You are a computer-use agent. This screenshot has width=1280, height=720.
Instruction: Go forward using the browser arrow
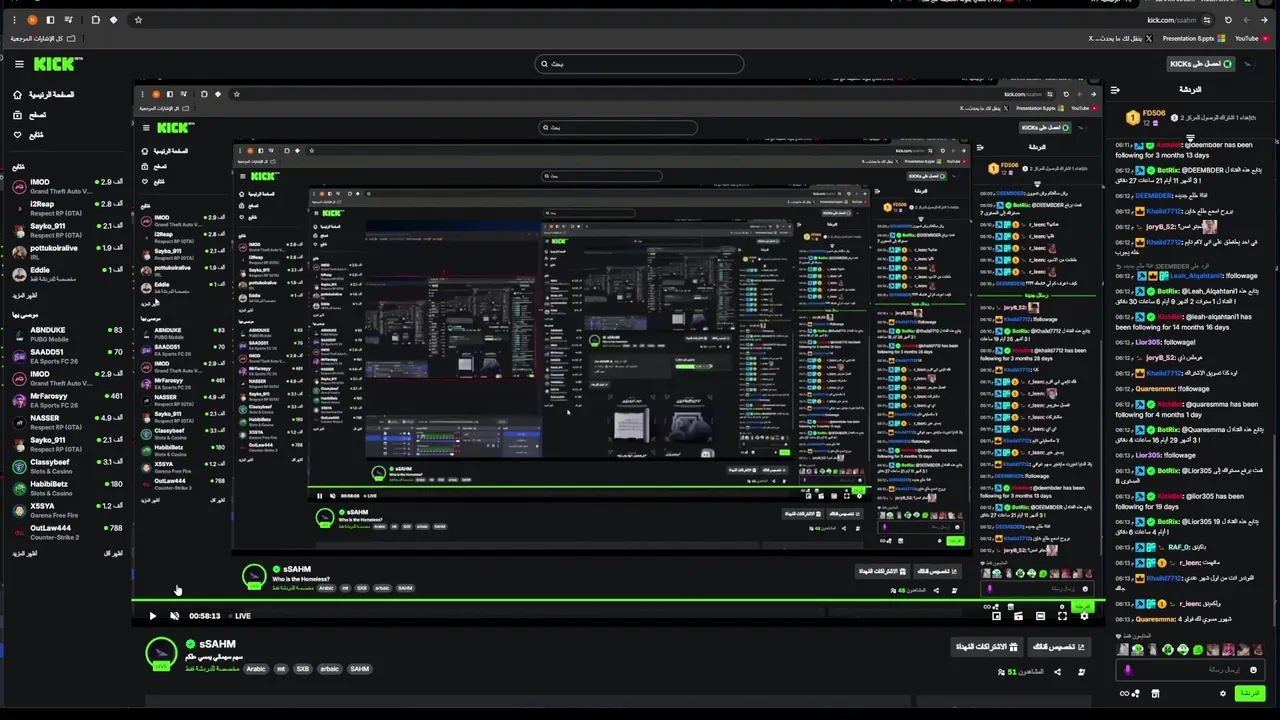(x=1247, y=20)
